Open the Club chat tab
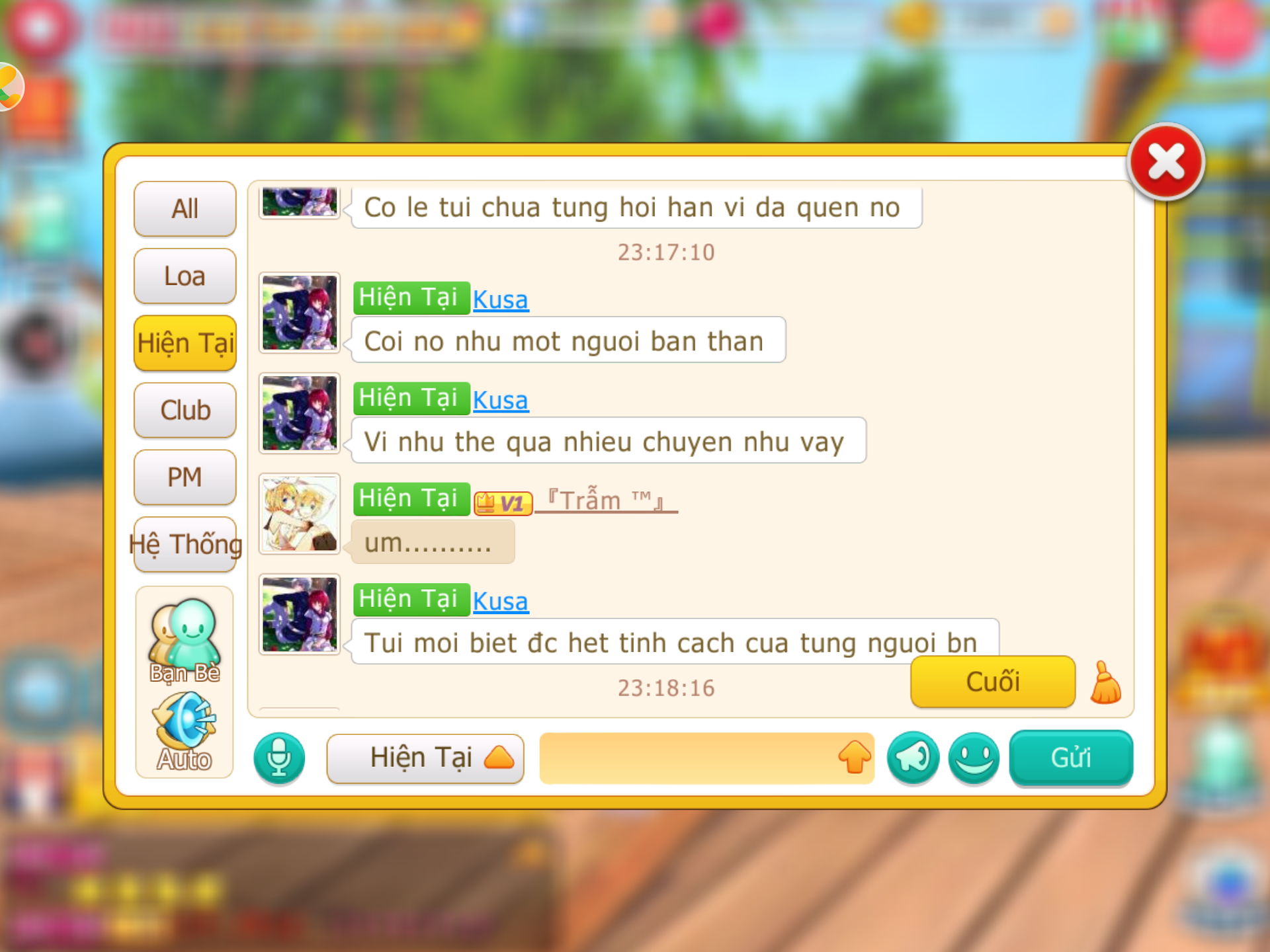Screen dimensions: 1270x952 tap(185, 411)
